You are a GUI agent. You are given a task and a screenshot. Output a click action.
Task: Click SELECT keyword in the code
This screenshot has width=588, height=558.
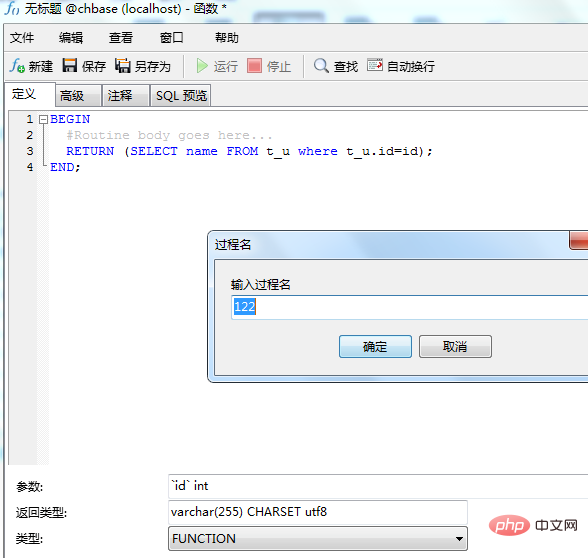tap(154, 151)
